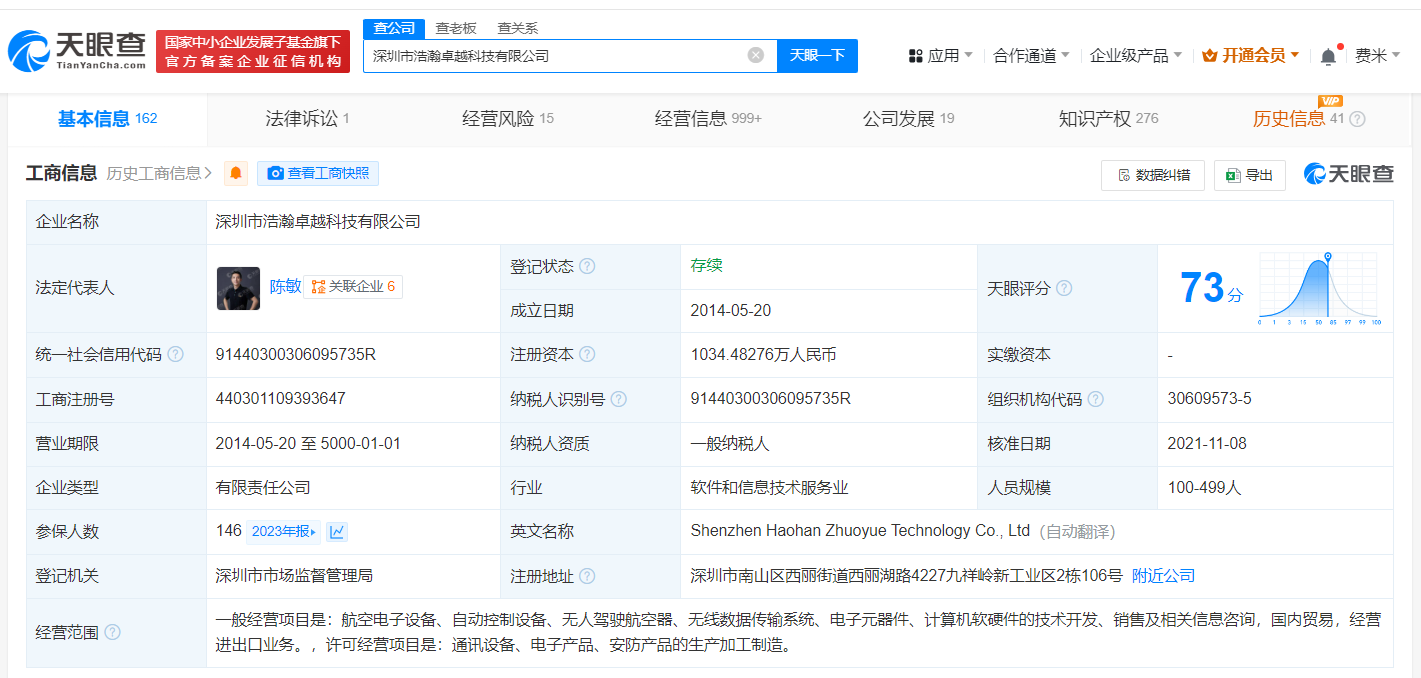
Task: Select the 查老板 search tab
Action: point(456,28)
